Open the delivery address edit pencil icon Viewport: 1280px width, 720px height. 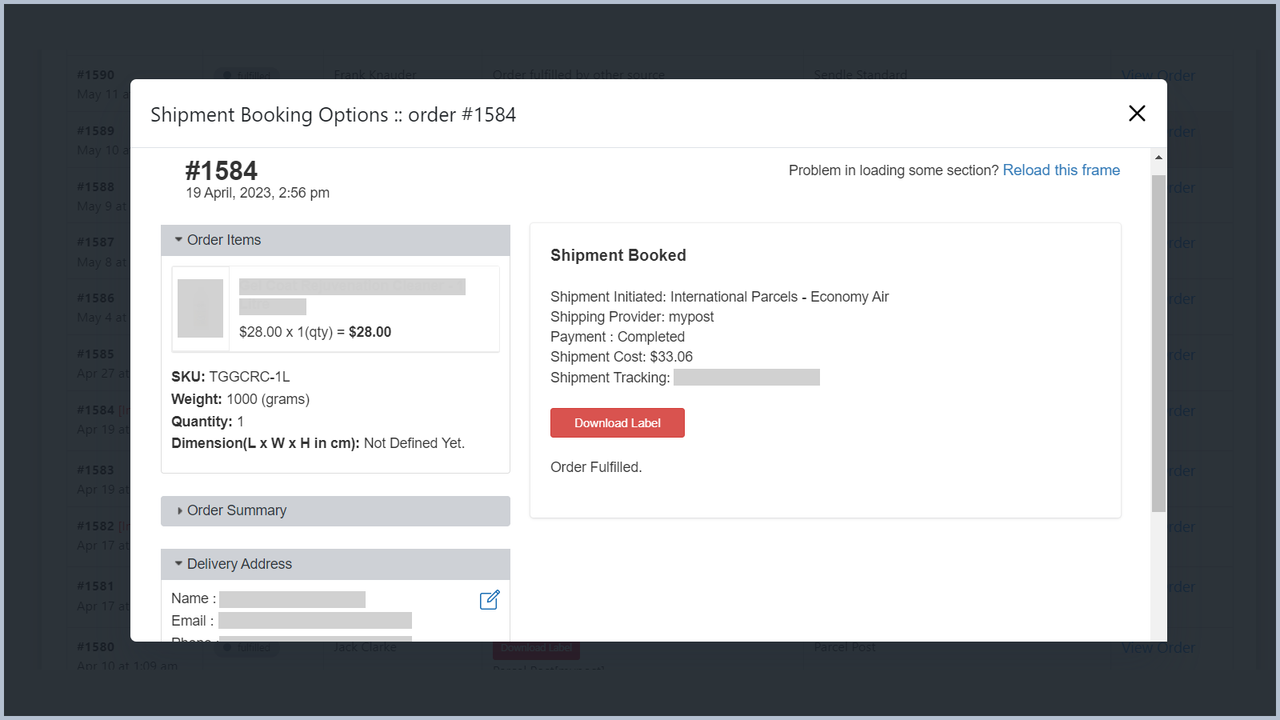[x=489, y=598]
